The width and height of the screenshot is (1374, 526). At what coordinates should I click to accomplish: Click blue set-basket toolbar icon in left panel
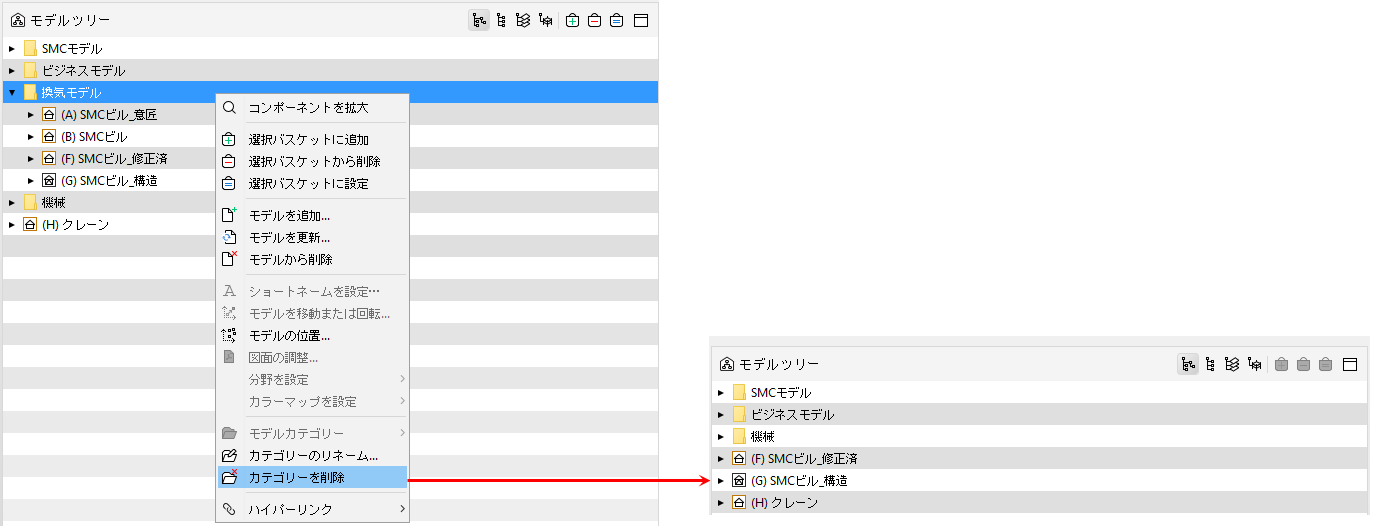(617, 20)
